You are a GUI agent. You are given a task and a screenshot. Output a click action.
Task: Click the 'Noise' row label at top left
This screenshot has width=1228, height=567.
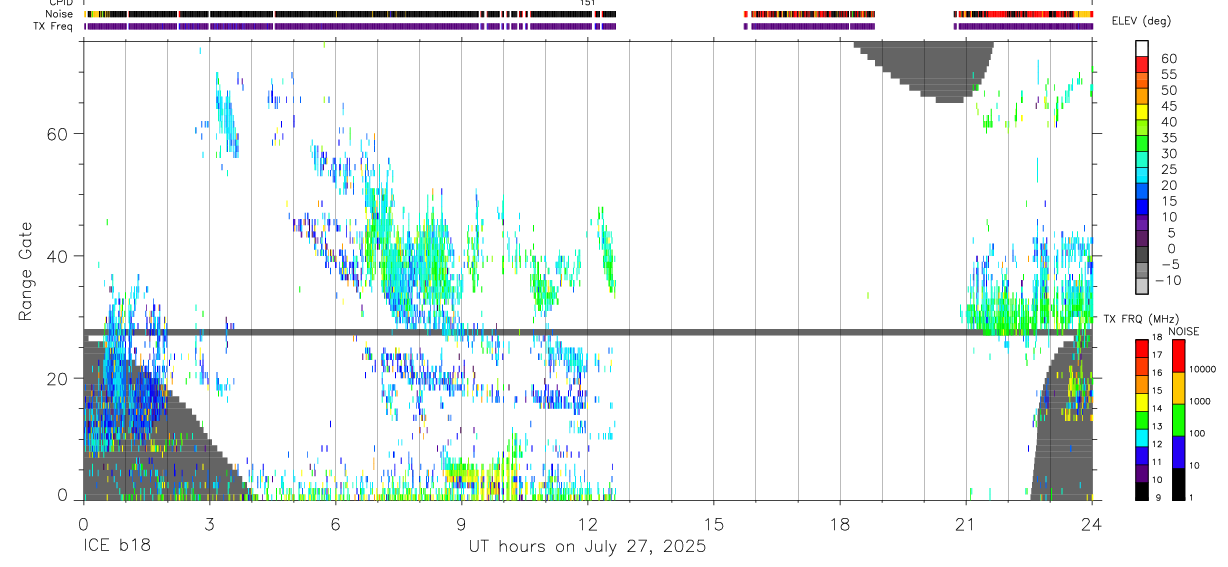[60, 14]
